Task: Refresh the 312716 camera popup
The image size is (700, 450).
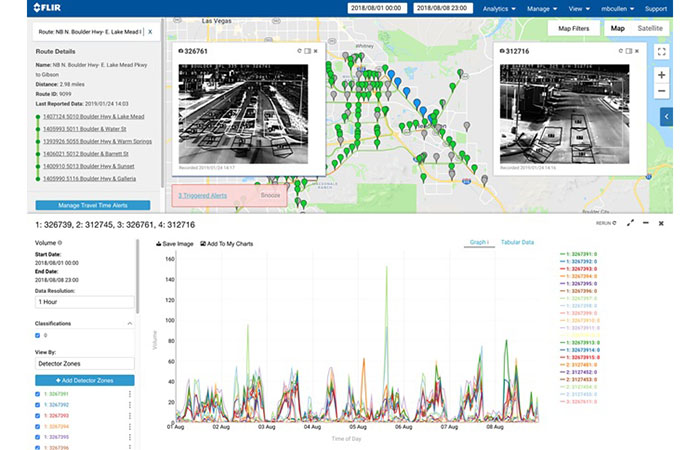Action: point(621,51)
